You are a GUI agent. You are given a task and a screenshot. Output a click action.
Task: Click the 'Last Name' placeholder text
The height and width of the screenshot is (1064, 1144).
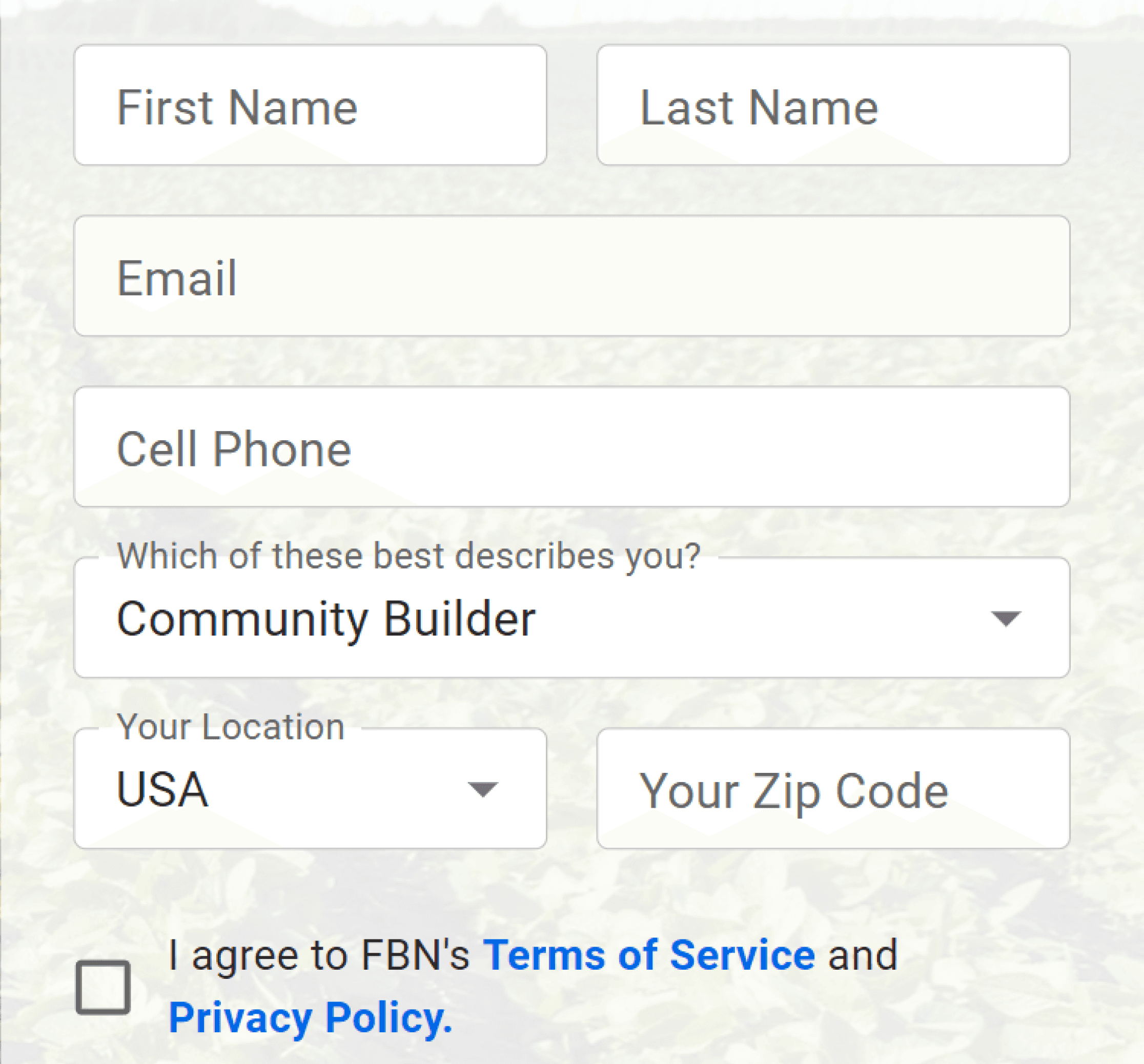(759, 107)
